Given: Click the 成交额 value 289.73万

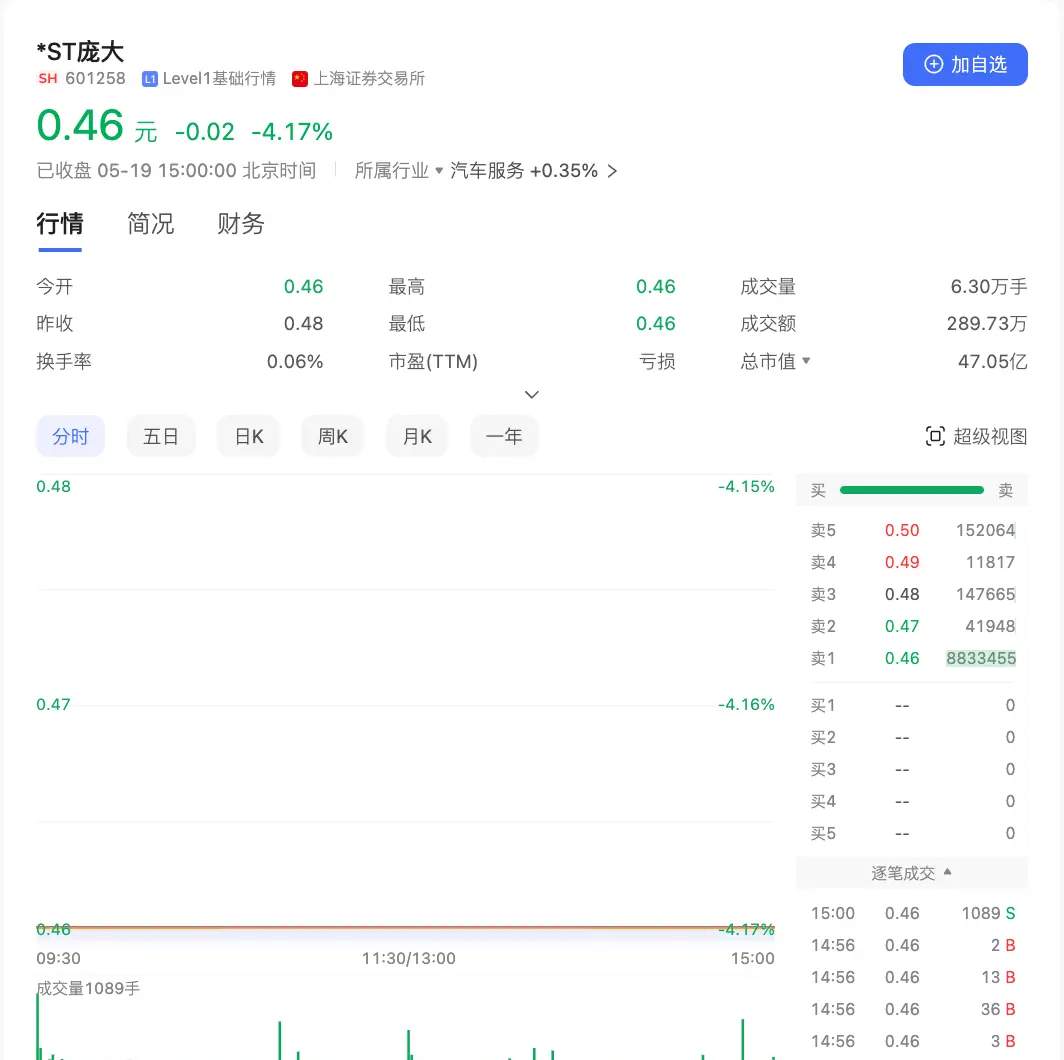Looking at the screenshot, I should click(987, 324).
